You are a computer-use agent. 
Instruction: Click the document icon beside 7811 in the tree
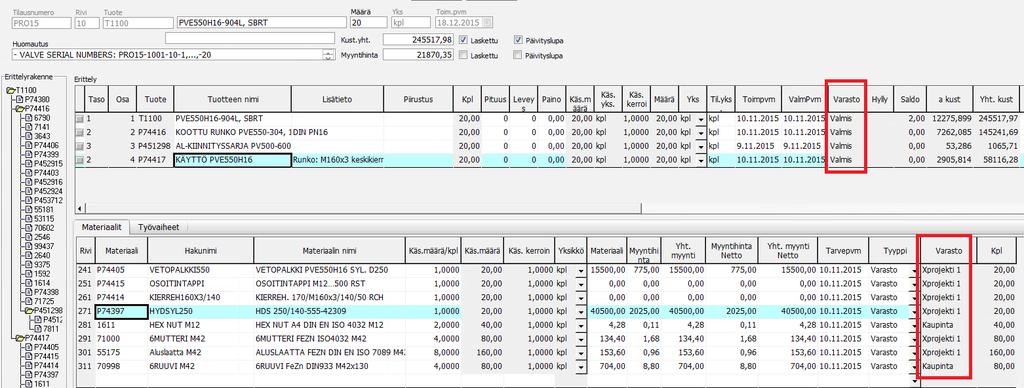pos(38,329)
